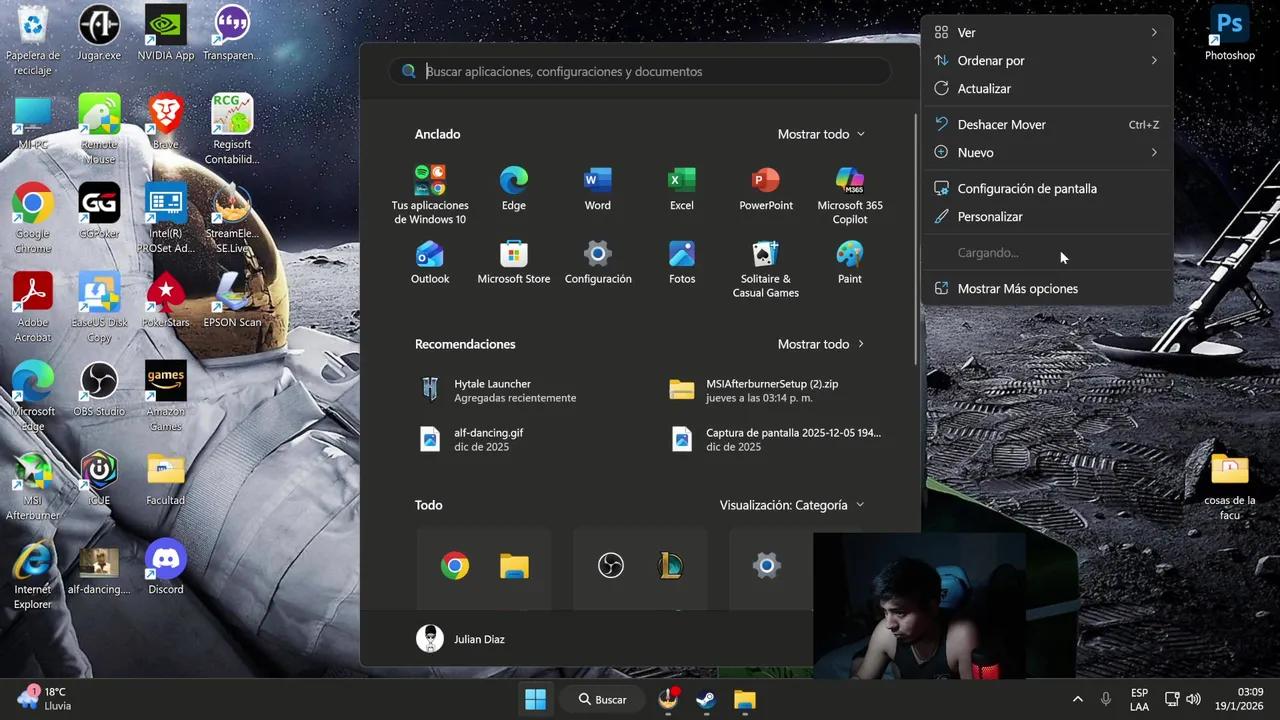Launch Paint from pinned apps
Screen dimensions: 1280x720
pos(849,262)
